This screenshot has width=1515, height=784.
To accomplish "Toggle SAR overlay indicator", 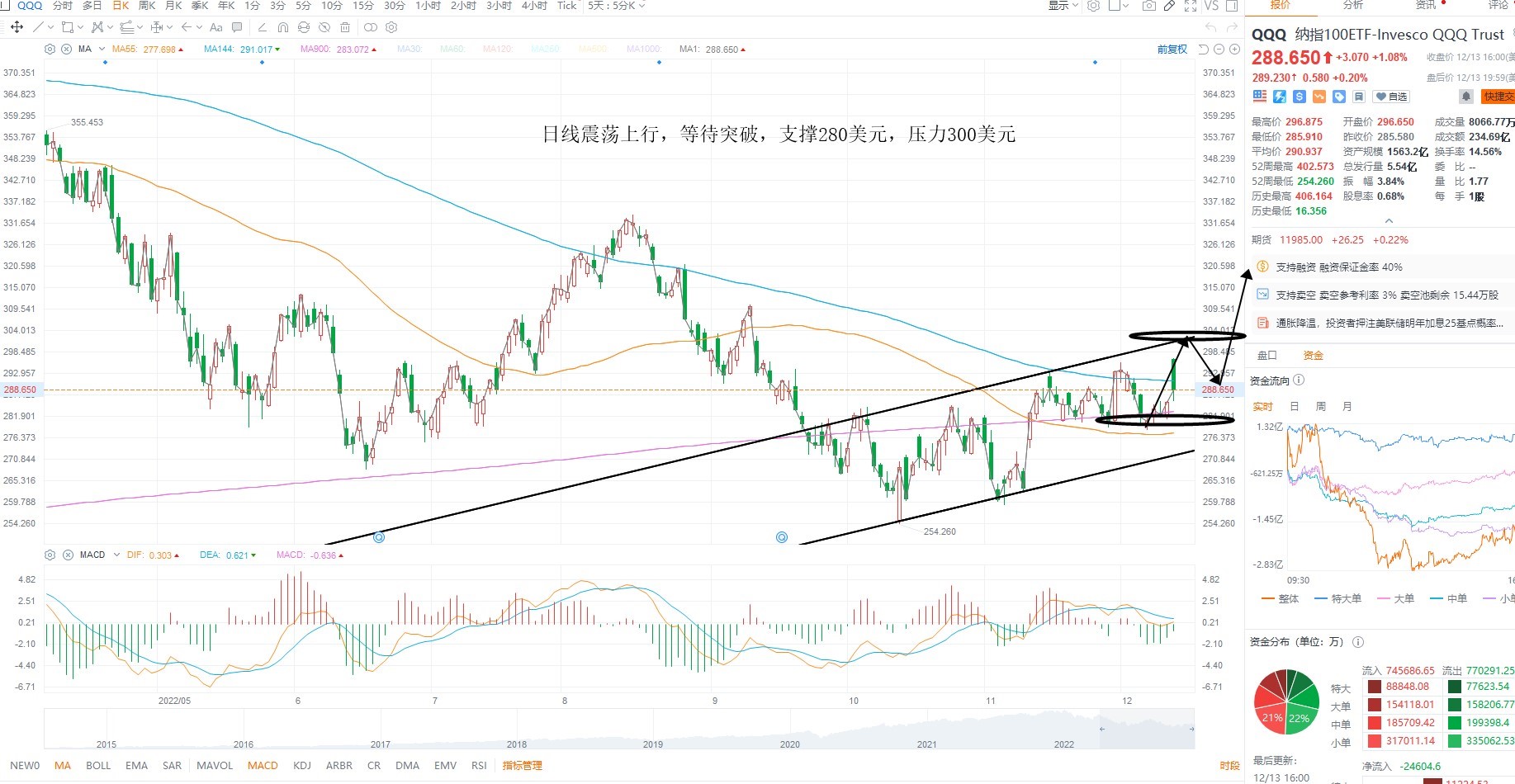I will tap(172, 765).
